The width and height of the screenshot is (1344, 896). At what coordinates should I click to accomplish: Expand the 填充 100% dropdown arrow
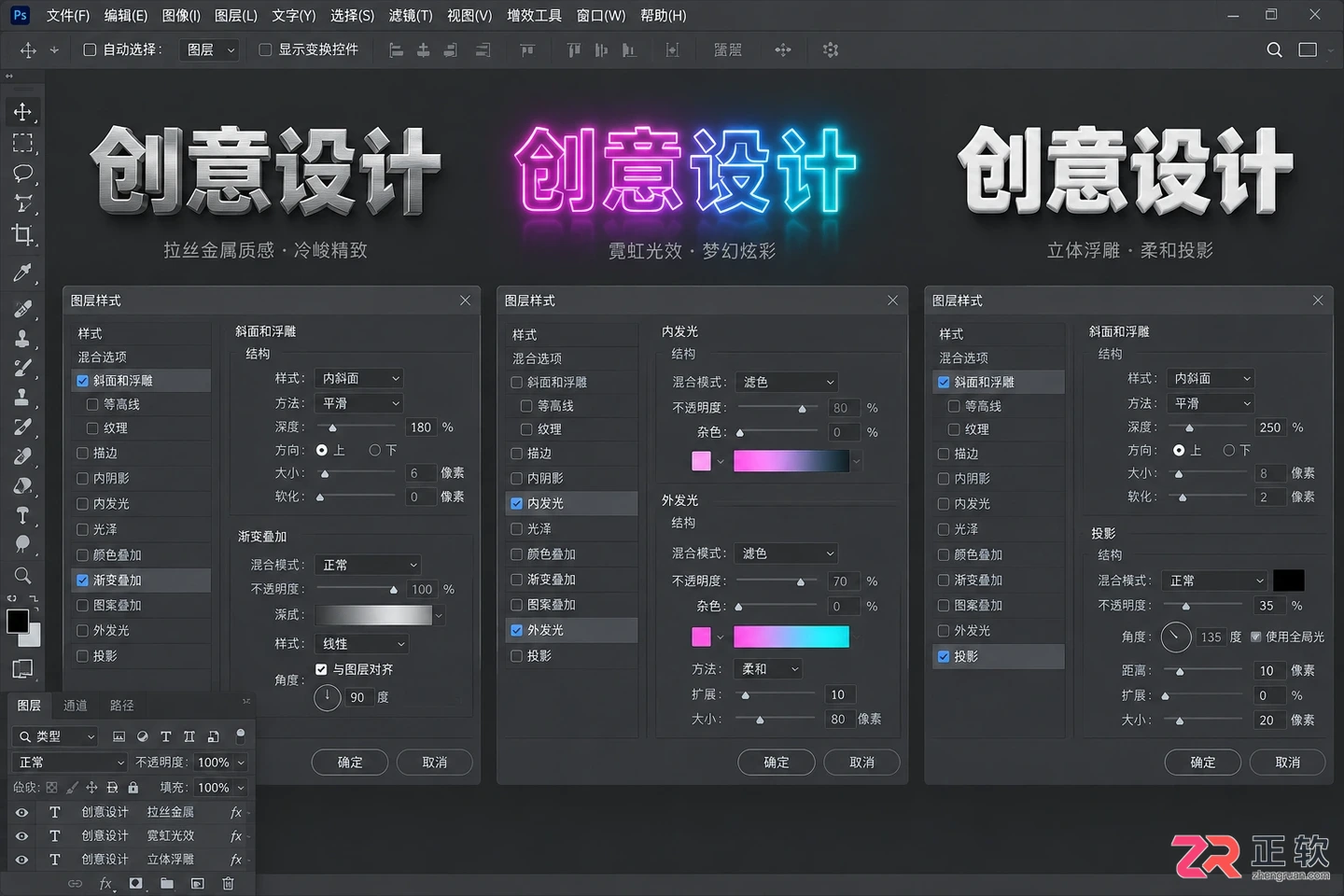click(241, 788)
